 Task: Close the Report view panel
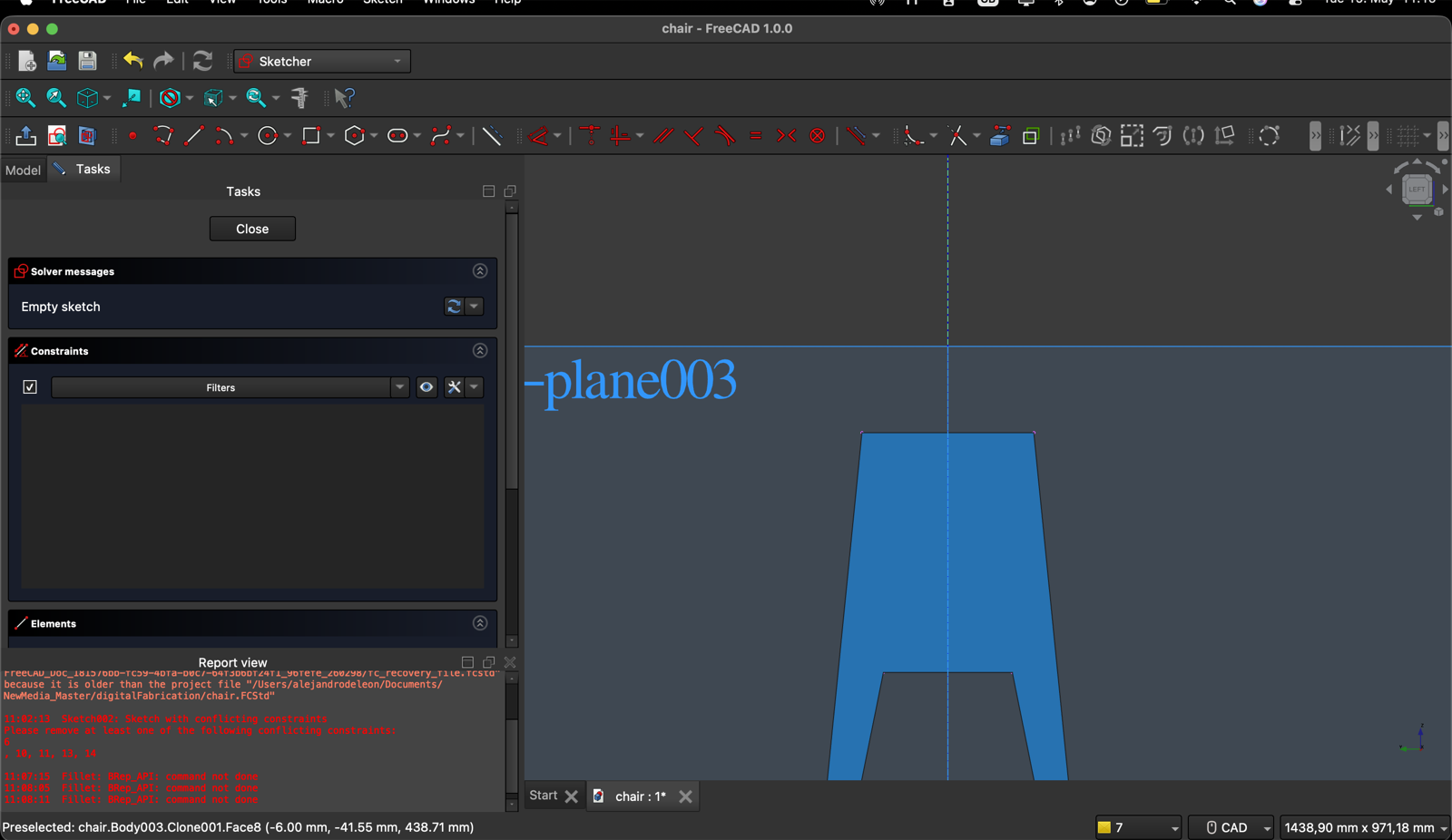pyautogui.click(x=510, y=662)
